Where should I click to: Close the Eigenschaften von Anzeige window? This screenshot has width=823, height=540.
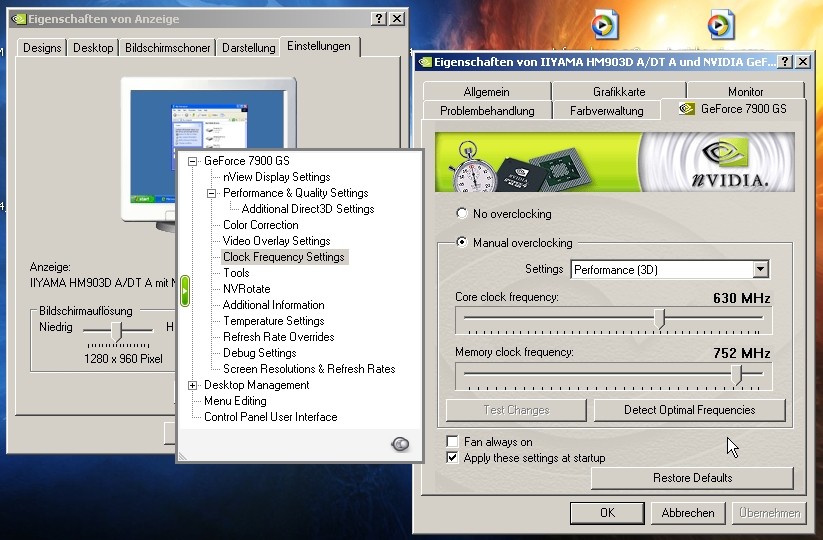[397, 19]
